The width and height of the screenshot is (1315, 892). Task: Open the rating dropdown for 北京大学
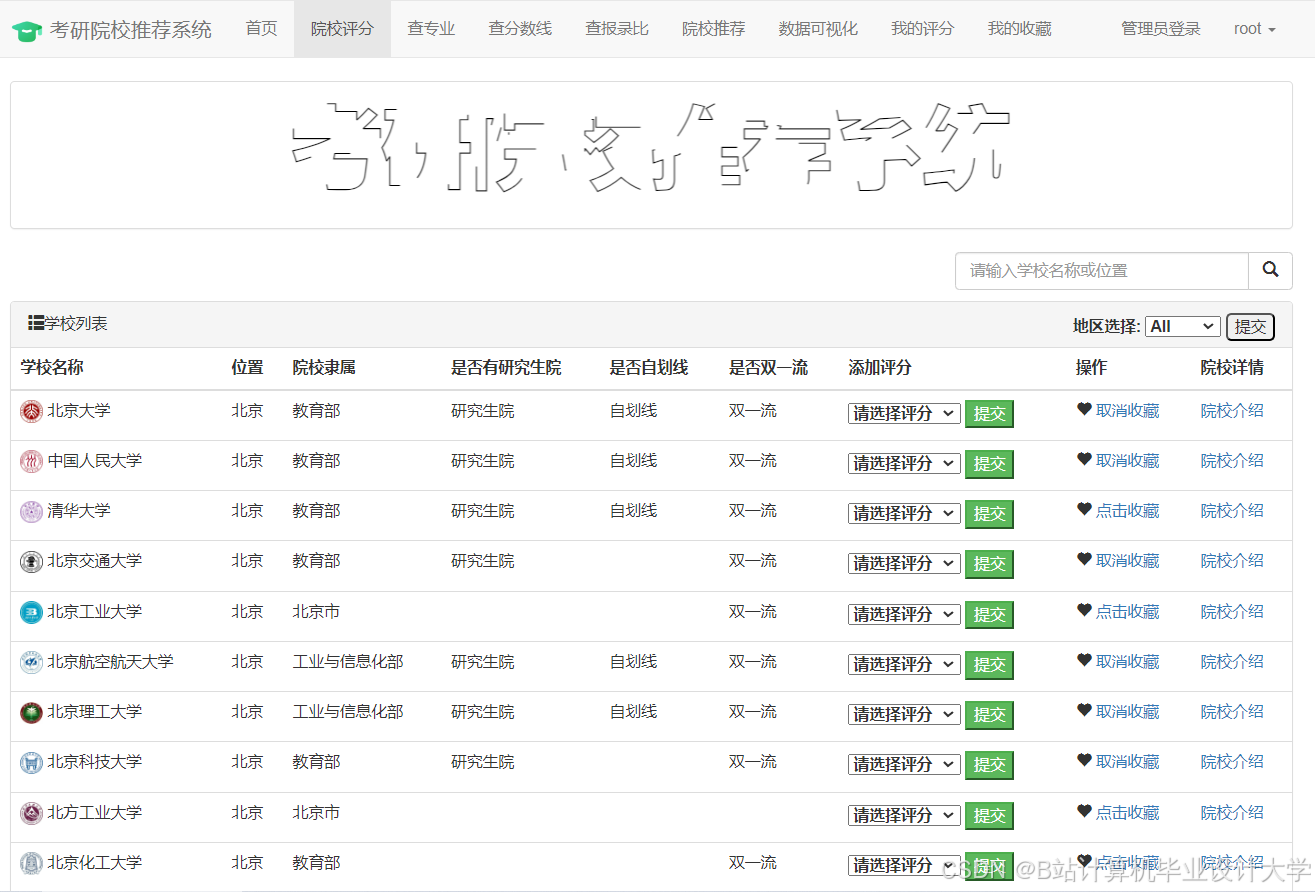point(904,413)
